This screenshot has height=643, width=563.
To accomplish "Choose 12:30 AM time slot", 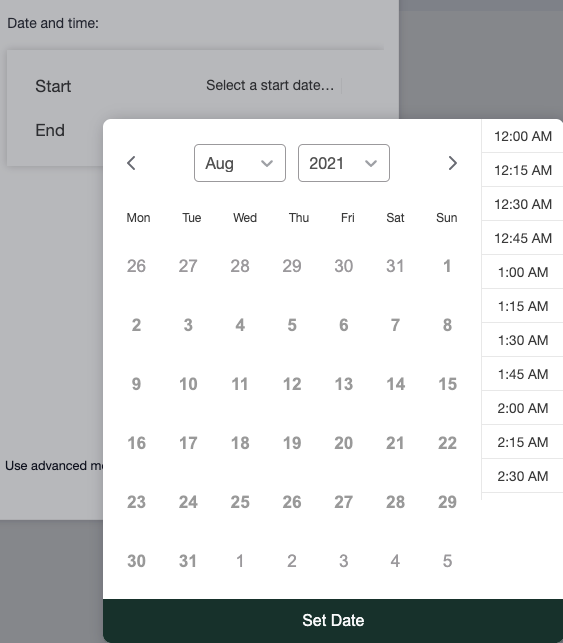I will point(522,204).
